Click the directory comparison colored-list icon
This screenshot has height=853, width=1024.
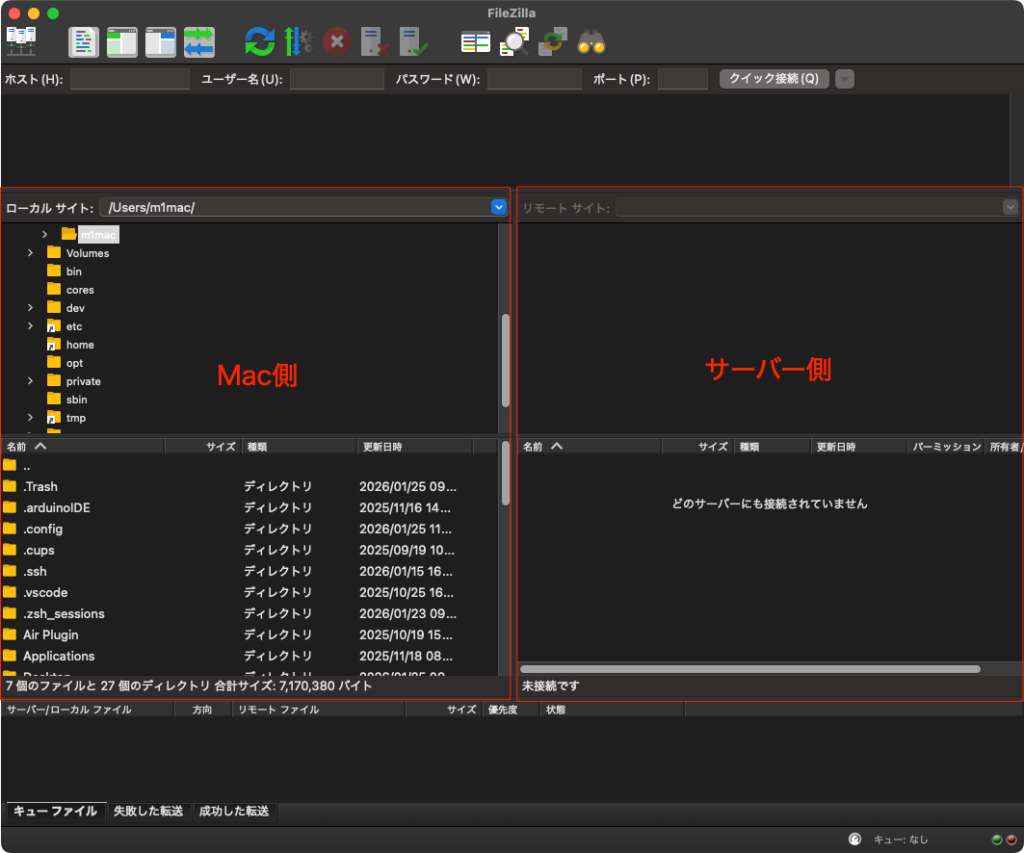click(475, 42)
